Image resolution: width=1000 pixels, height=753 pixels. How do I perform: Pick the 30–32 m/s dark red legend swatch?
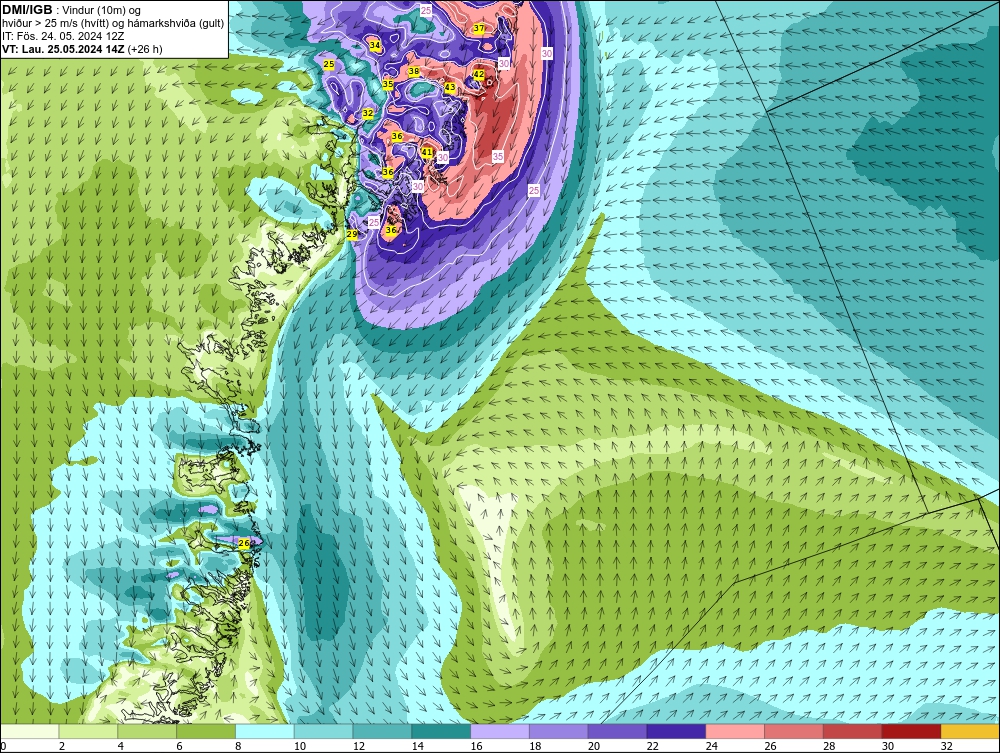pos(911,731)
